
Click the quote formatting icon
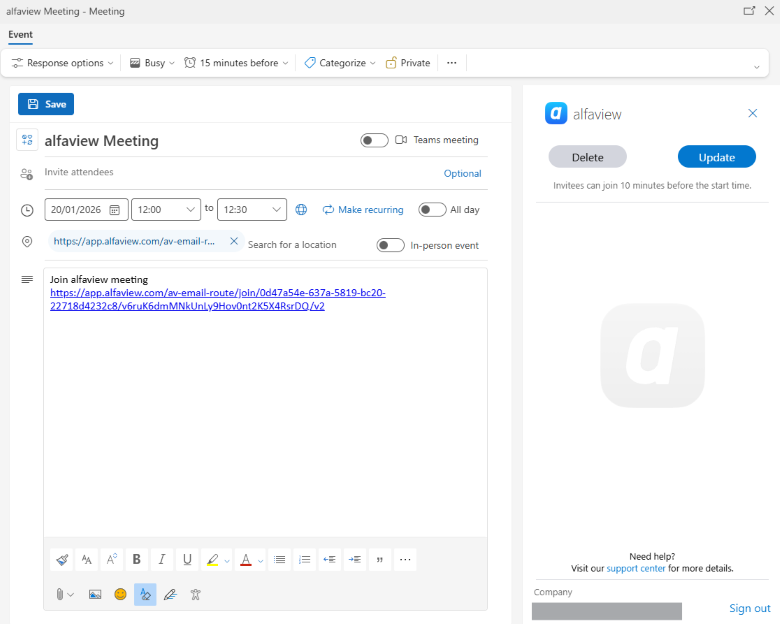tap(380, 560)
